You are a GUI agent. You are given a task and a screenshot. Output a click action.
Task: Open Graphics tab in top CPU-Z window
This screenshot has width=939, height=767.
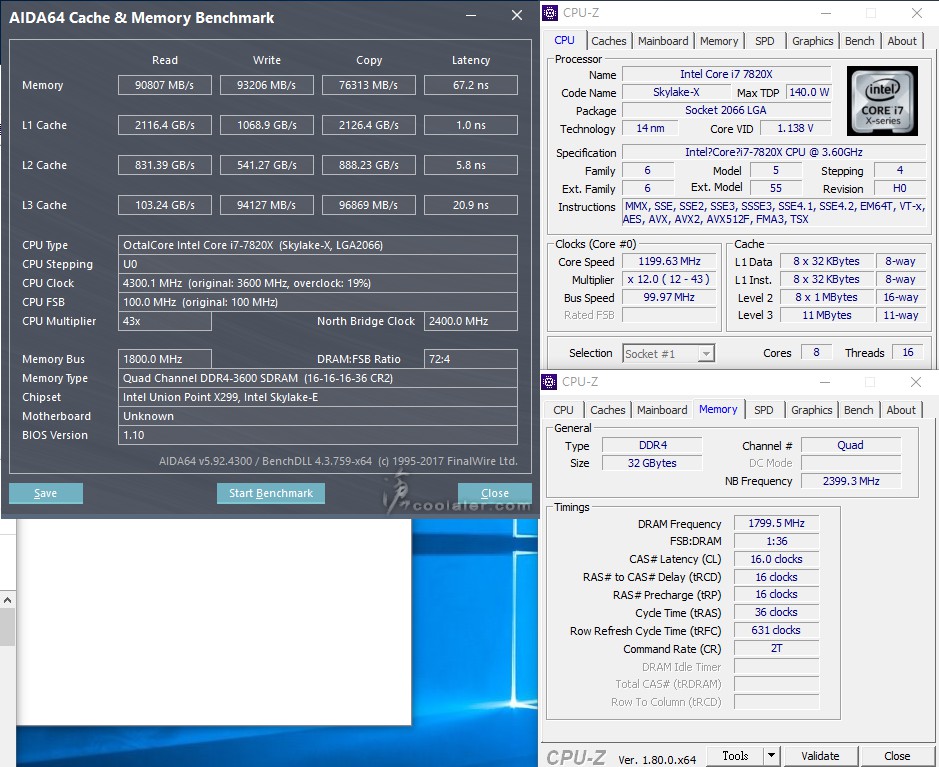(813, 41)
